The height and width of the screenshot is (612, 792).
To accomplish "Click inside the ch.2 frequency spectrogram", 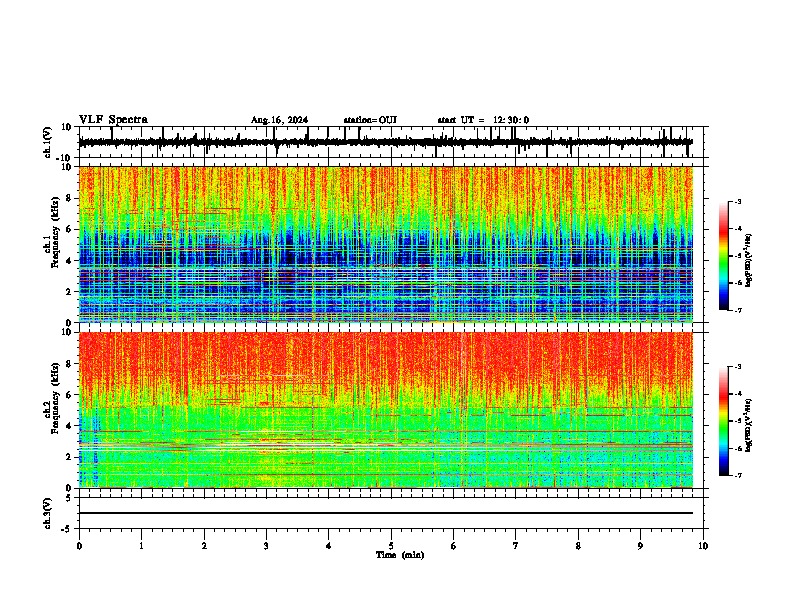I will (x=385, y=410).
